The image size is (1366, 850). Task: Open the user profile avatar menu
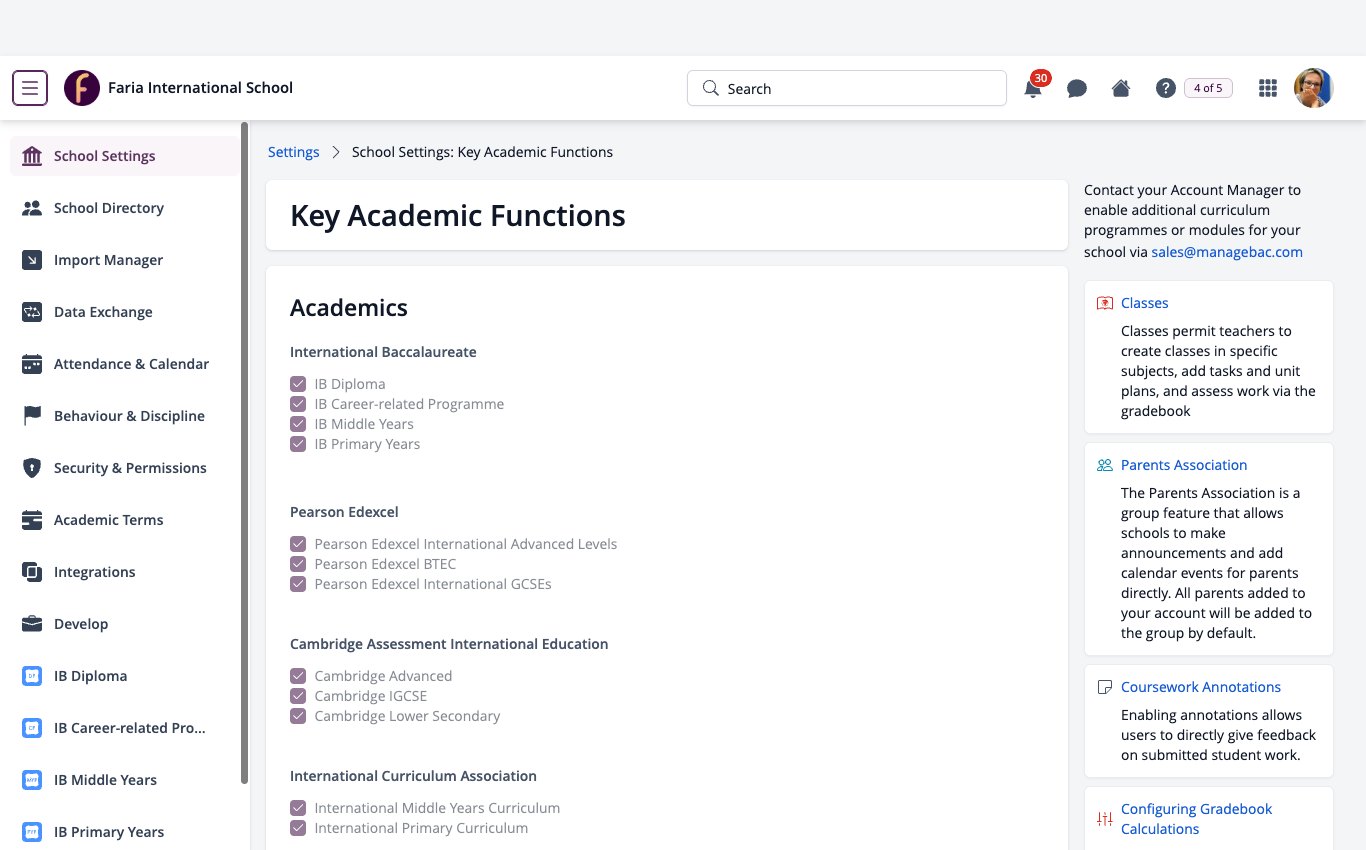pos(1313,88)
